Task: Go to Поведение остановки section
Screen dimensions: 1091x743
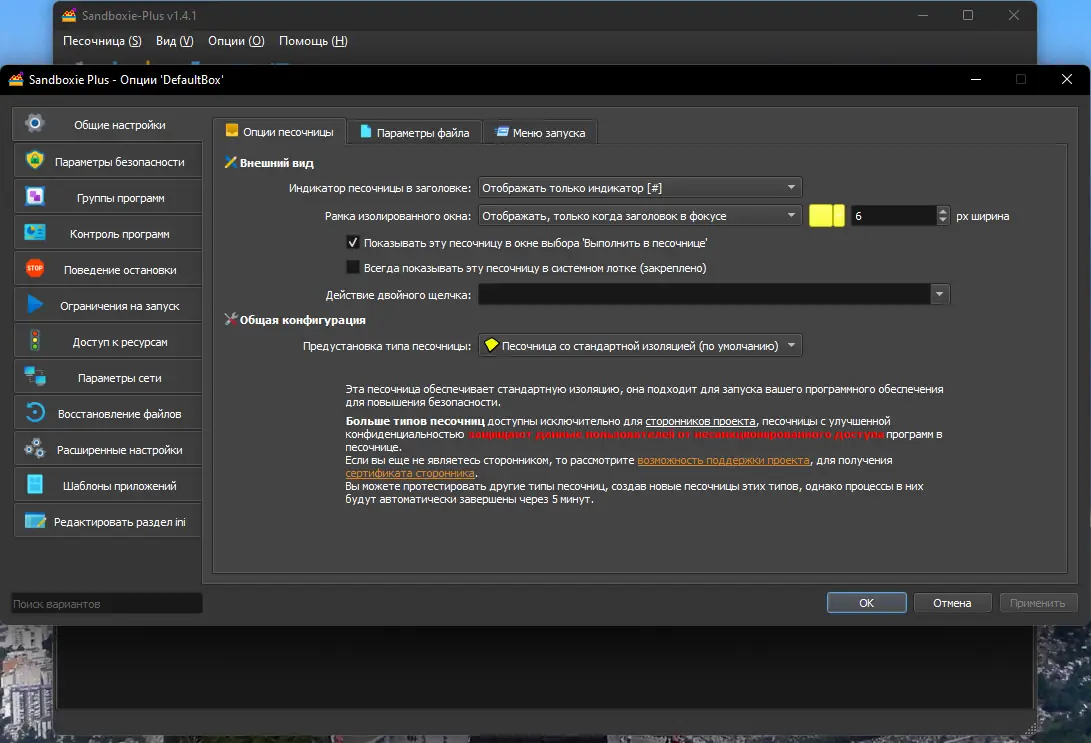Action: [108, 269]
